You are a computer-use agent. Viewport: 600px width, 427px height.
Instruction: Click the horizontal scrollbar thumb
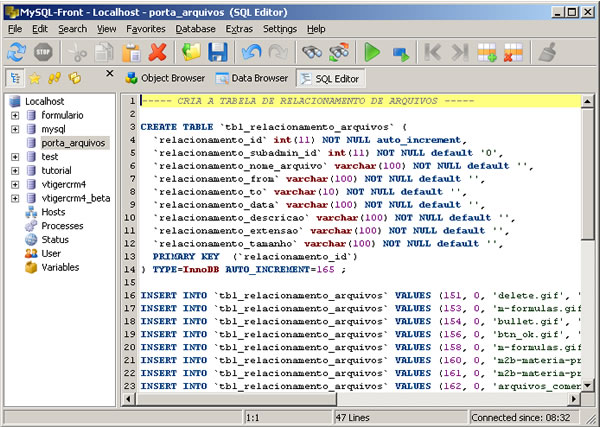[236, 399]
